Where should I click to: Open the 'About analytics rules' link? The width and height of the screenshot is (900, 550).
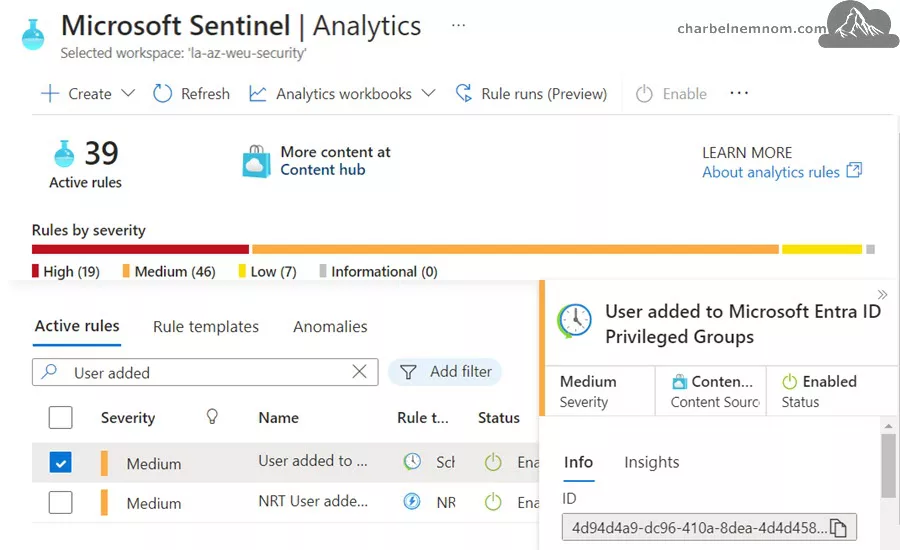[x=770, y=172]
